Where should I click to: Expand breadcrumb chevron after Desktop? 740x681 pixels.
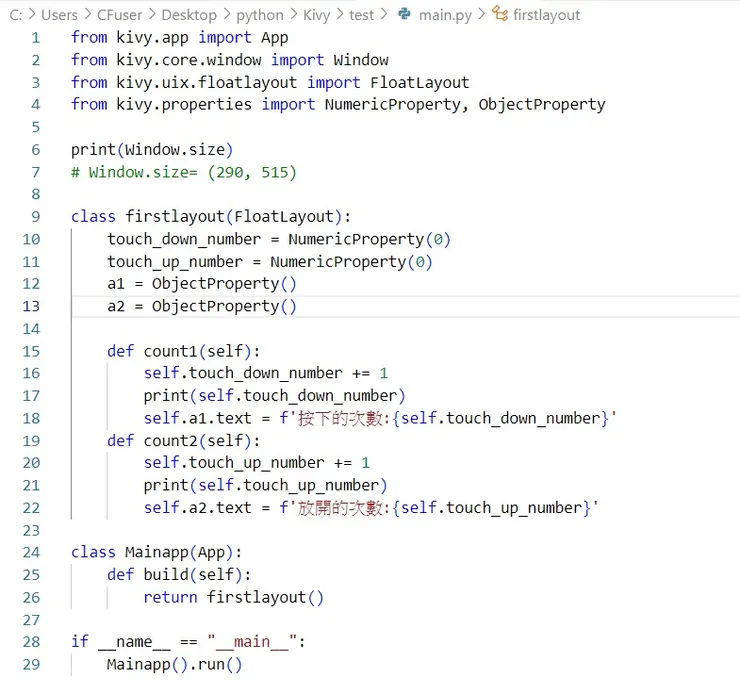227,14
